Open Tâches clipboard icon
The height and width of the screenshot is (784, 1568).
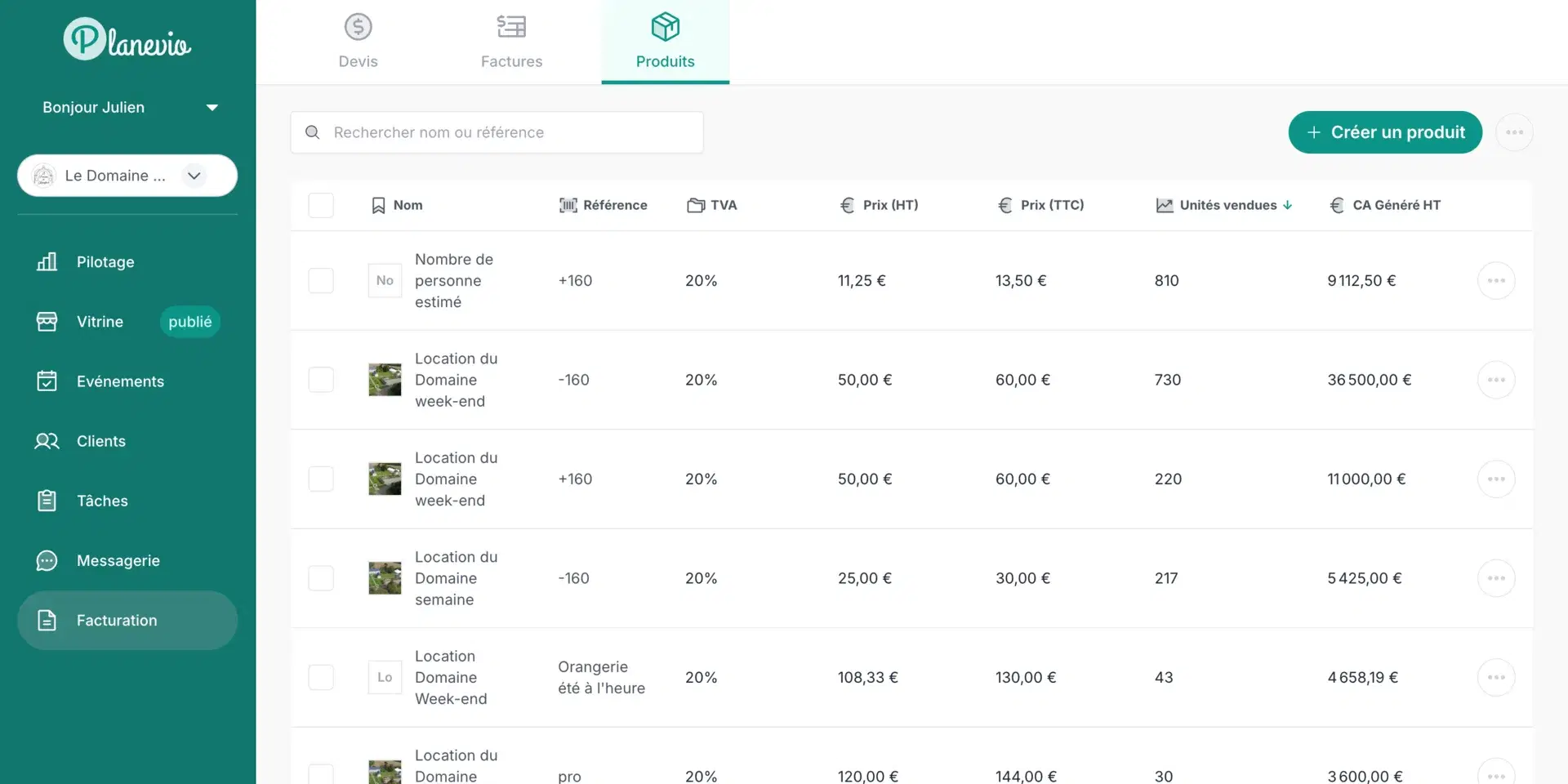coord(47,501)
